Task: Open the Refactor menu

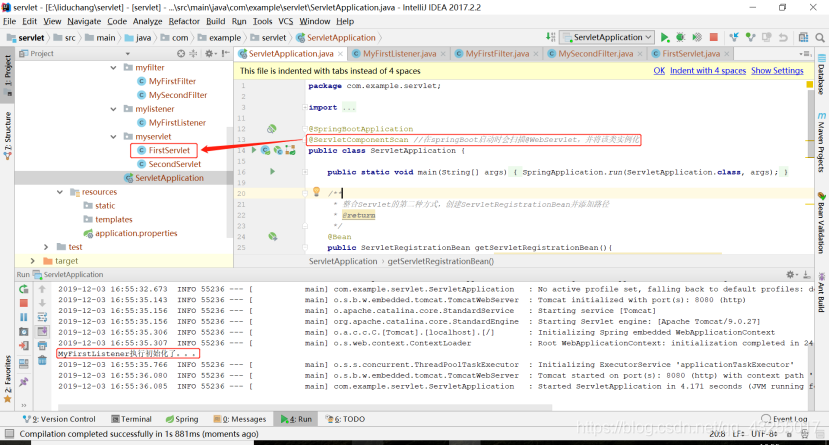Action: [x=184, y=21]
